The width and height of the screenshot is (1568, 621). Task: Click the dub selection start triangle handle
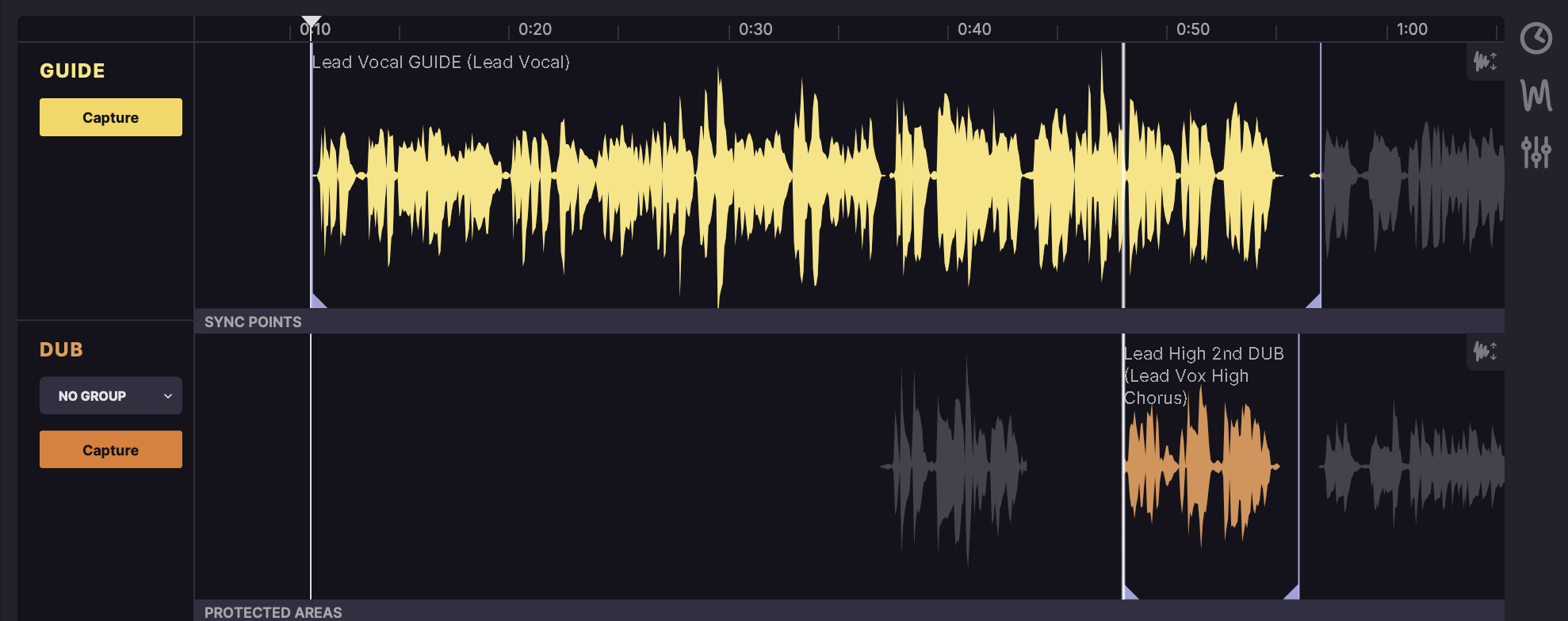1130,592
